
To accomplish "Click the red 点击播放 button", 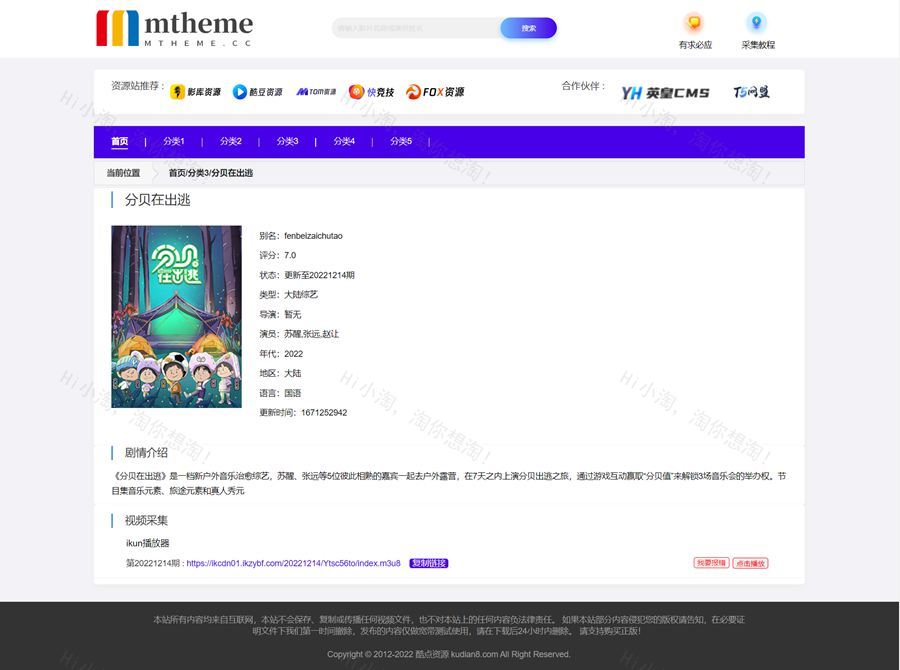I will (750, 563).
